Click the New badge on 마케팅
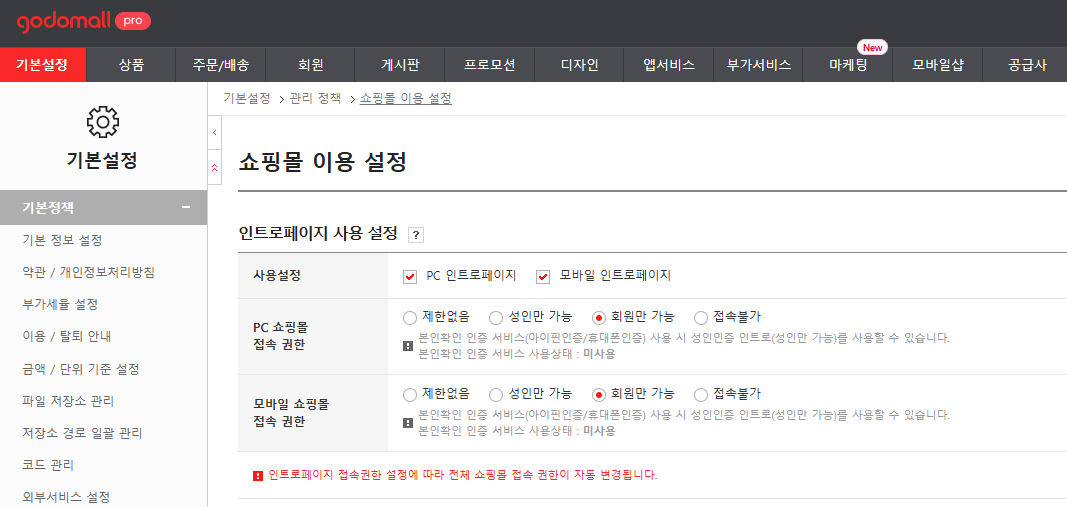 pyautogui.click(x=872, y=48)
